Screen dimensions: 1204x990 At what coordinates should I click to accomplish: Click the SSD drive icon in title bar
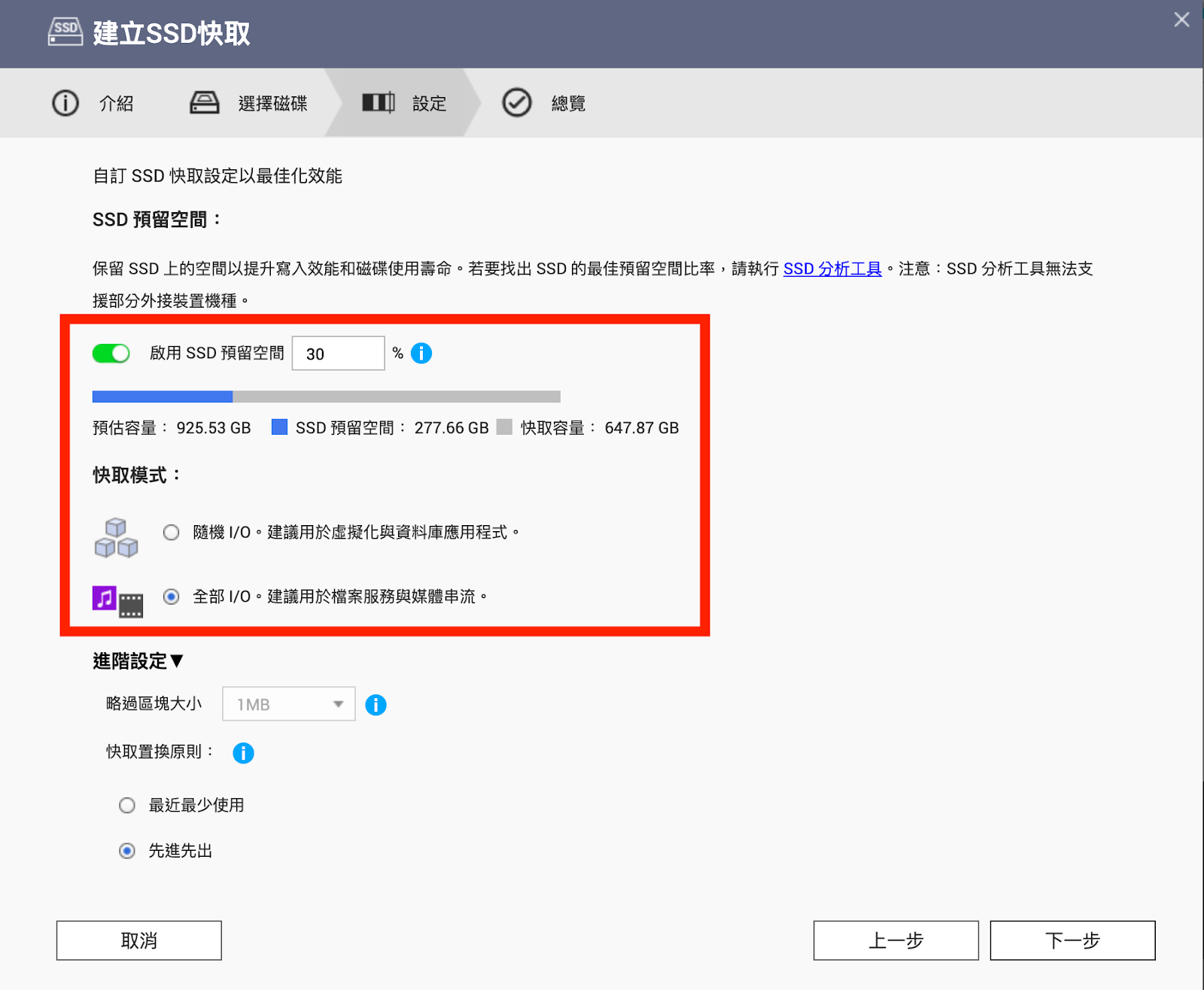click(x=65, y=32)
